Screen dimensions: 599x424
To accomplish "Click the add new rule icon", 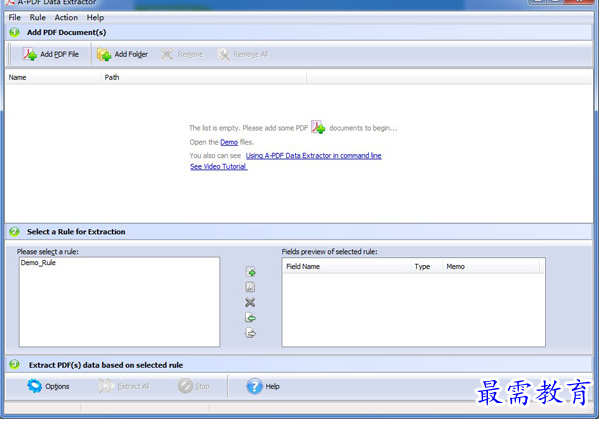I will (x=251, y=272).
